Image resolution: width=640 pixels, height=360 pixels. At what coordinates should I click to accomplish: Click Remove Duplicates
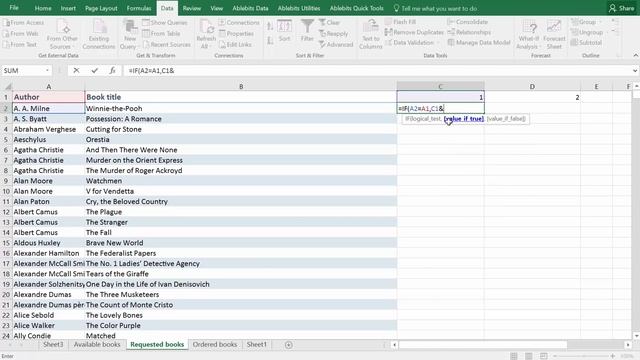(x=414, y=32)
